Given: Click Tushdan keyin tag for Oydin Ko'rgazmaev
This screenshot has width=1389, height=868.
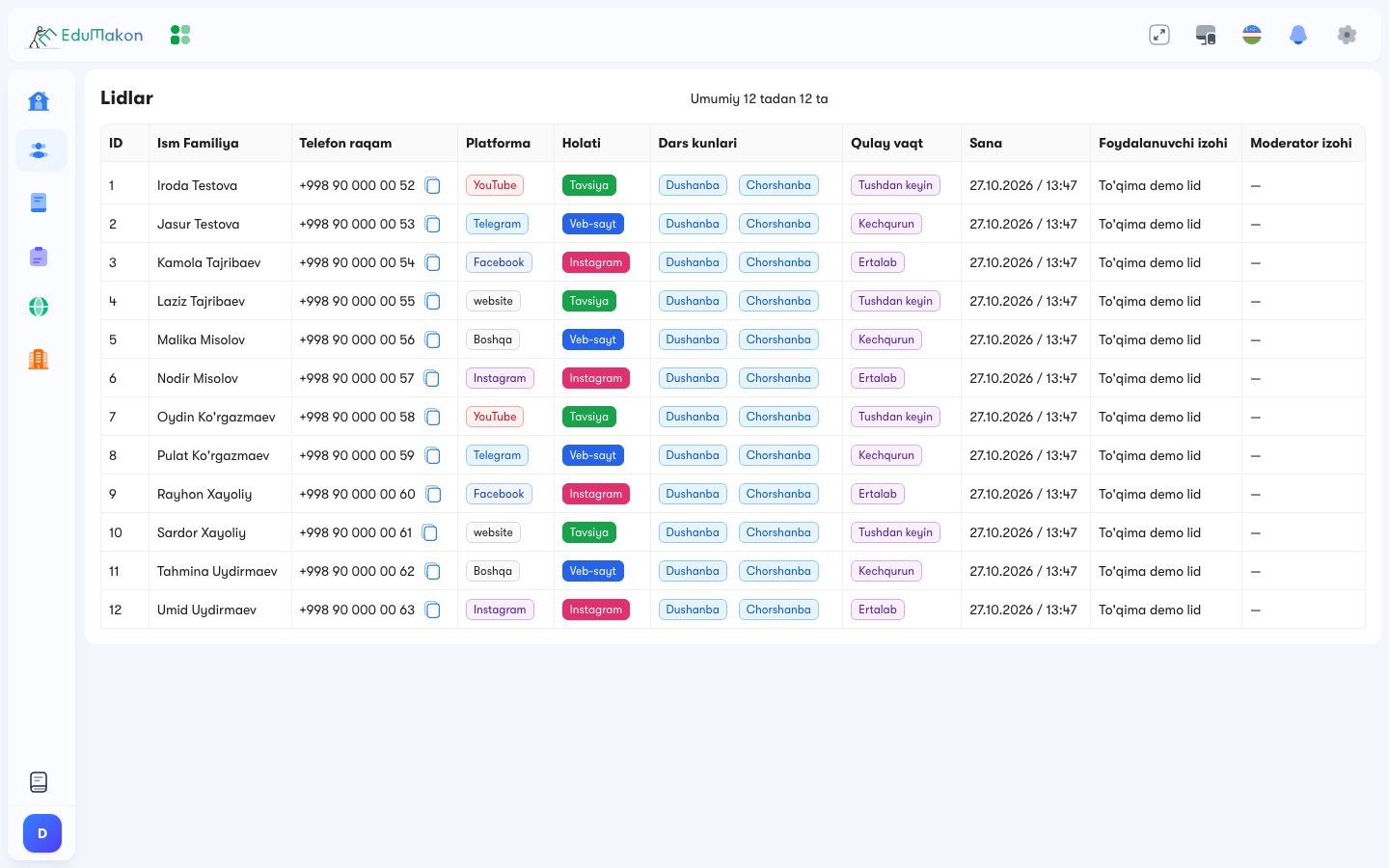Looking at the screenshot, I should 895,417.
